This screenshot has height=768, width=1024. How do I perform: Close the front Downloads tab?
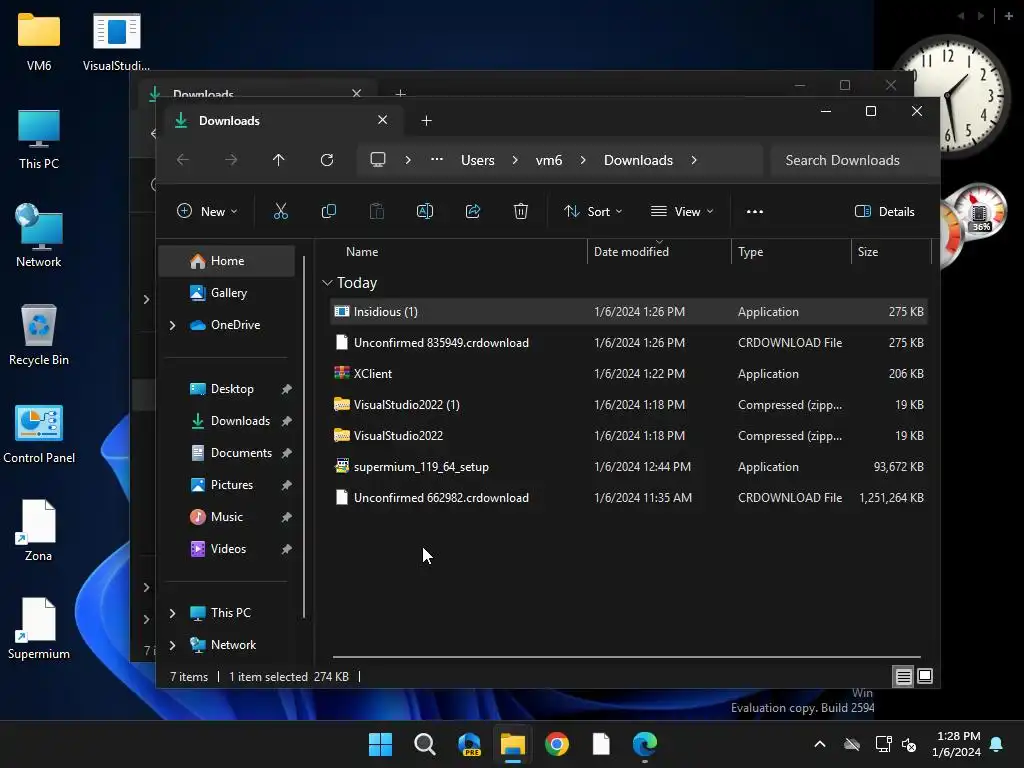click(x=383, y=120)
